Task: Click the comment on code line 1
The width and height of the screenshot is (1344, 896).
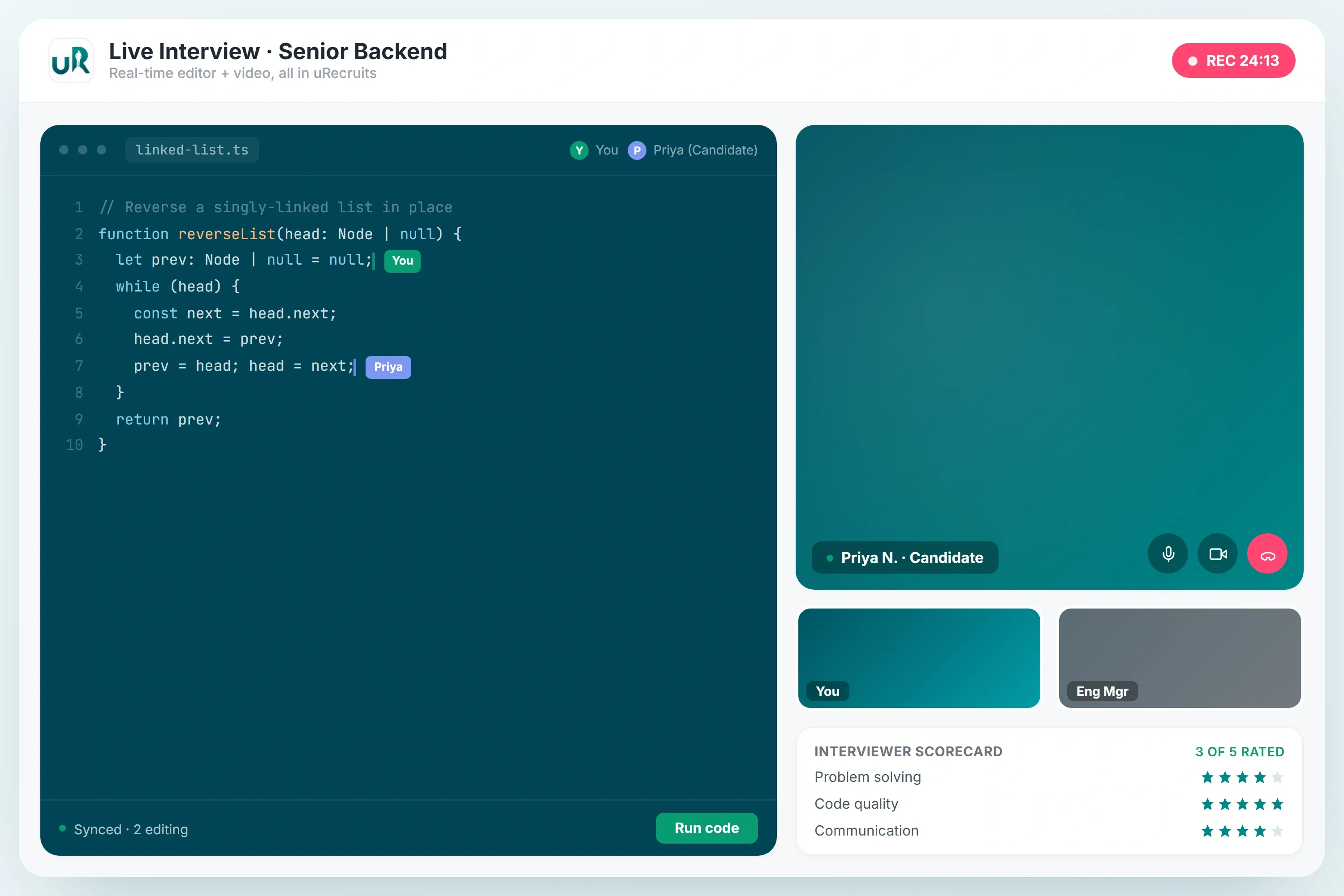Action: [276, 207]
